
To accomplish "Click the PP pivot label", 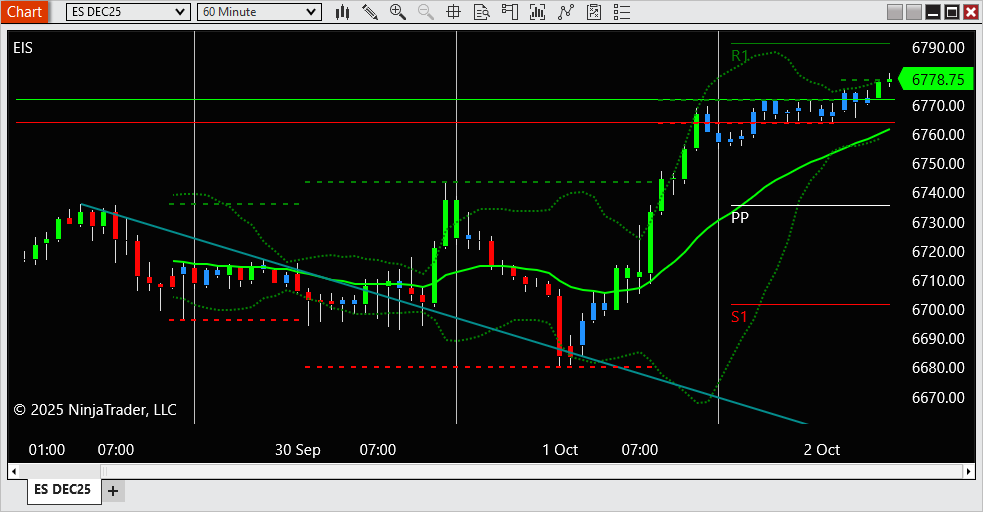I will coord(740,217).
